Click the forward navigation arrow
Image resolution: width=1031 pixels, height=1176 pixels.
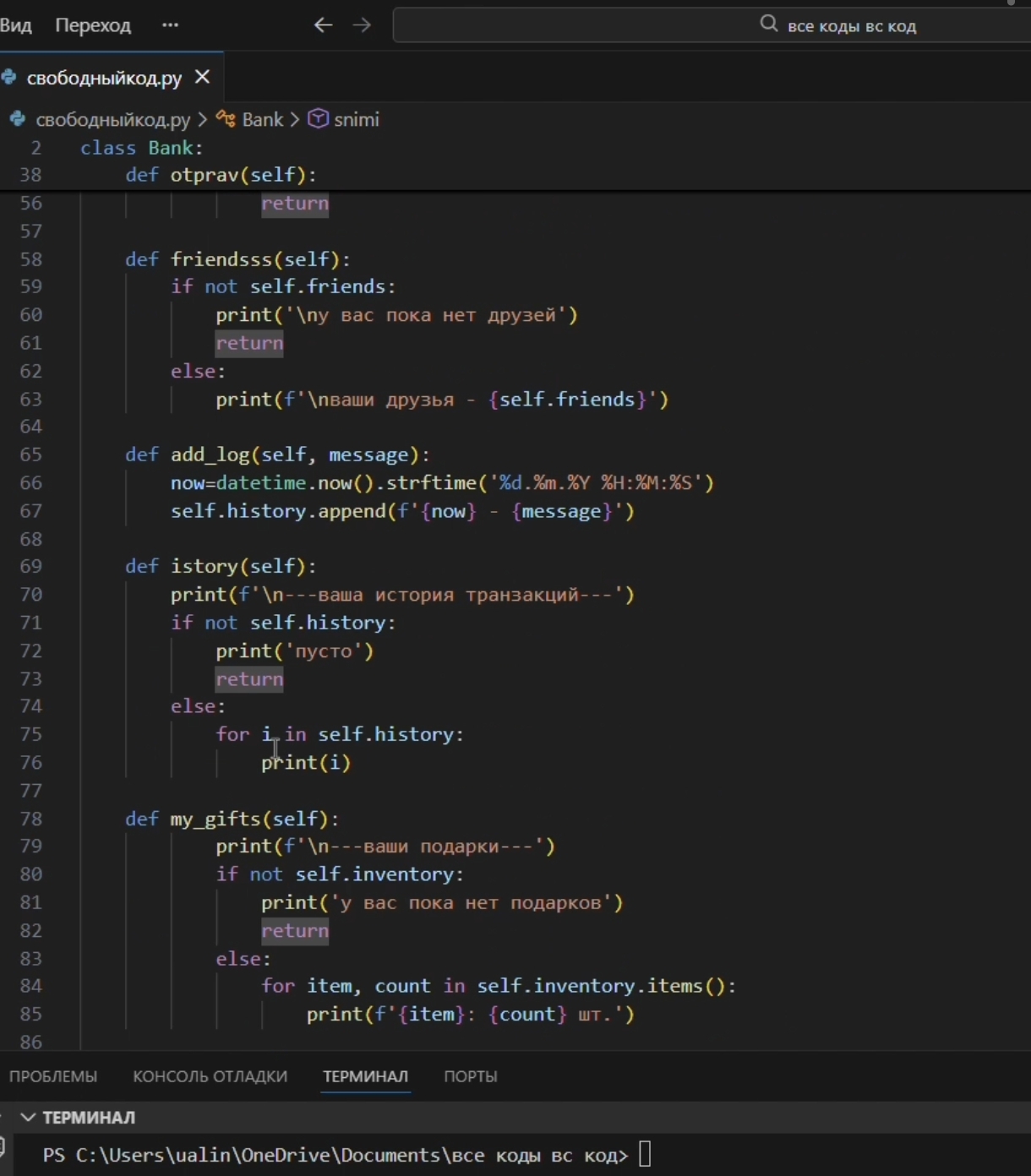pyautogui.click(x=362, y=25)
